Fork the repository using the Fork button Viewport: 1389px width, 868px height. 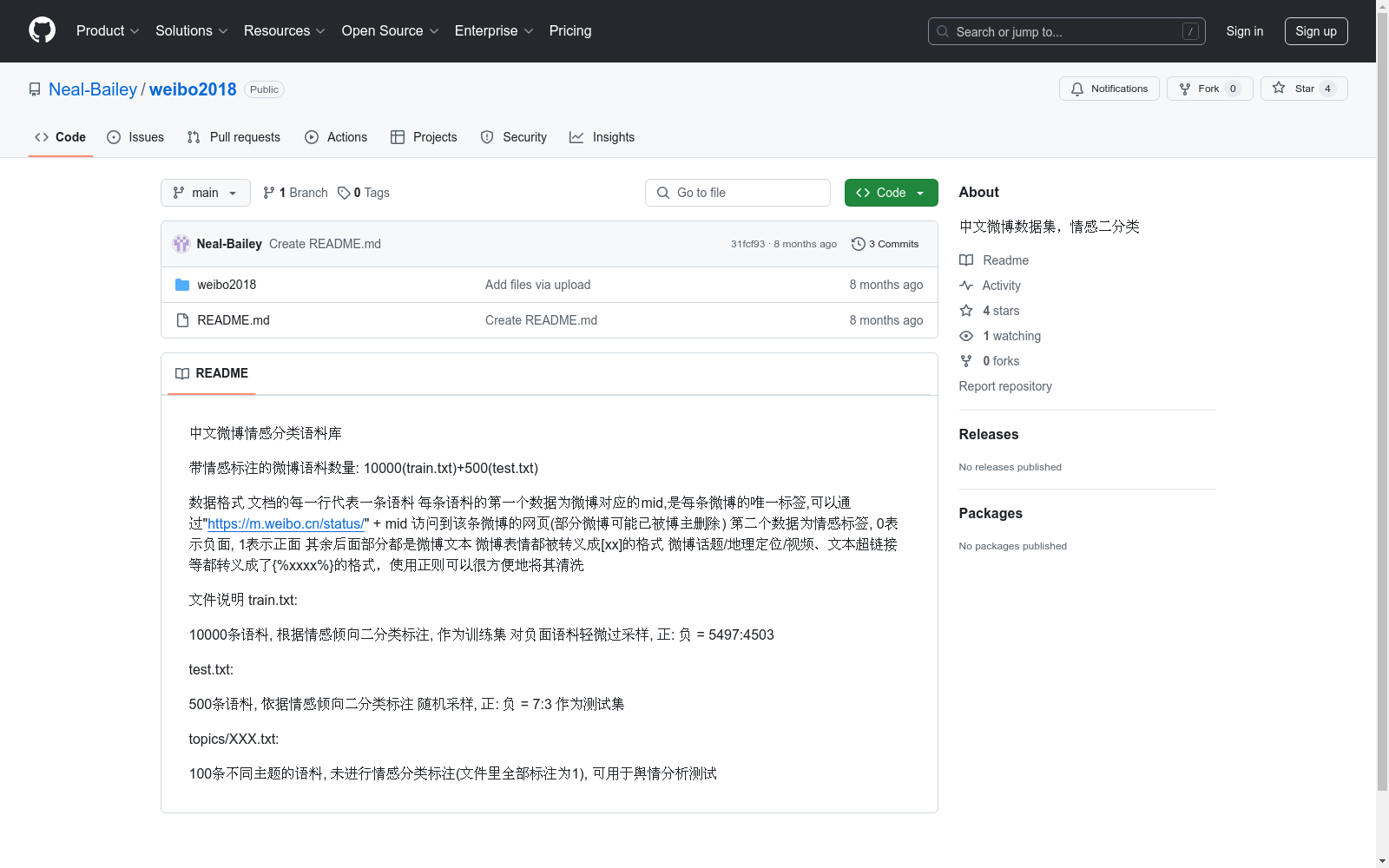tap(1209, 89)
